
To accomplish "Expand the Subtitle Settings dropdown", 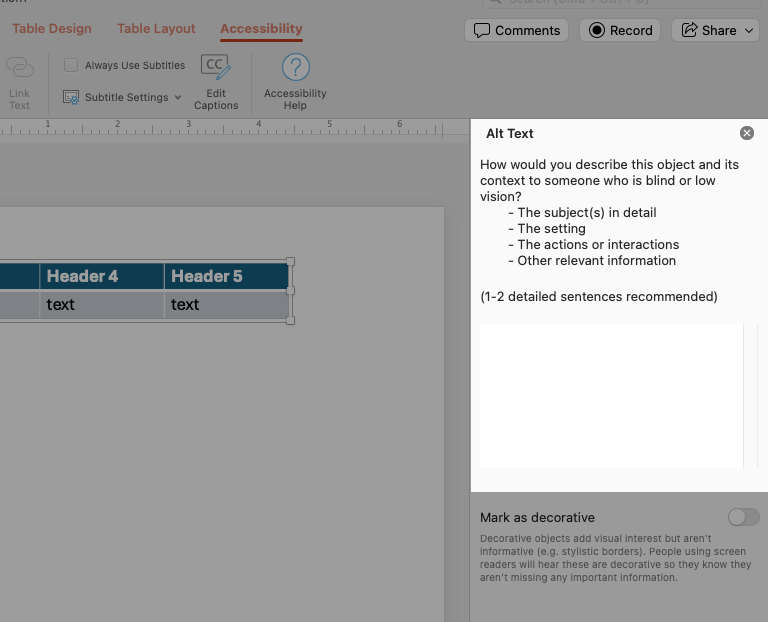I will (123, 97).
